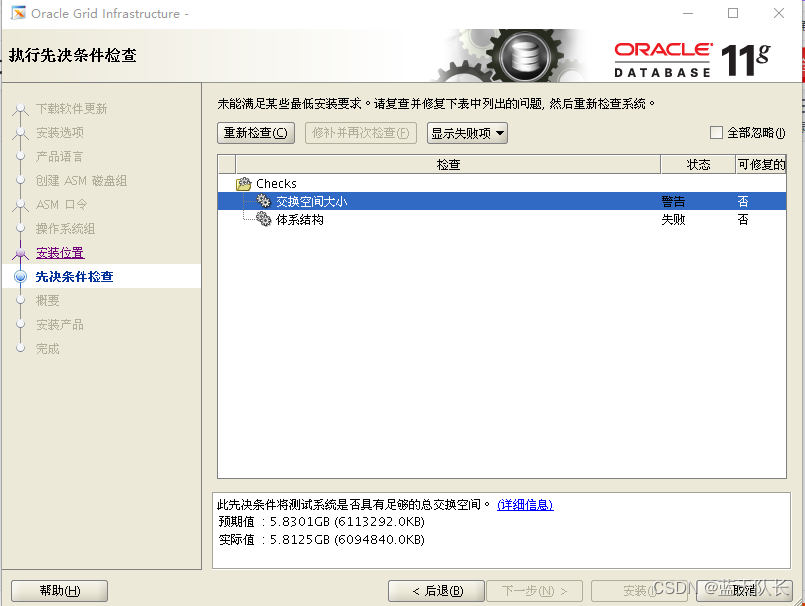Click the 帮助(H) button
Screen dimensions: 805x606
[x=60, y=591]
